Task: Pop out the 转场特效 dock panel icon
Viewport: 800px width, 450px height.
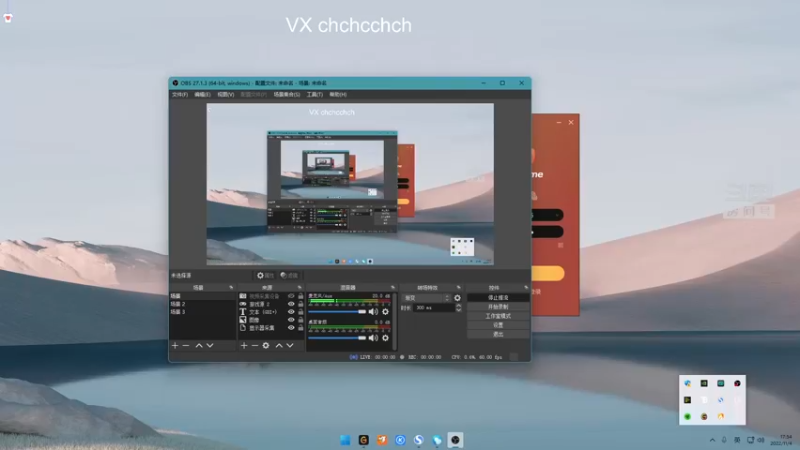Action: click(458, 288)
